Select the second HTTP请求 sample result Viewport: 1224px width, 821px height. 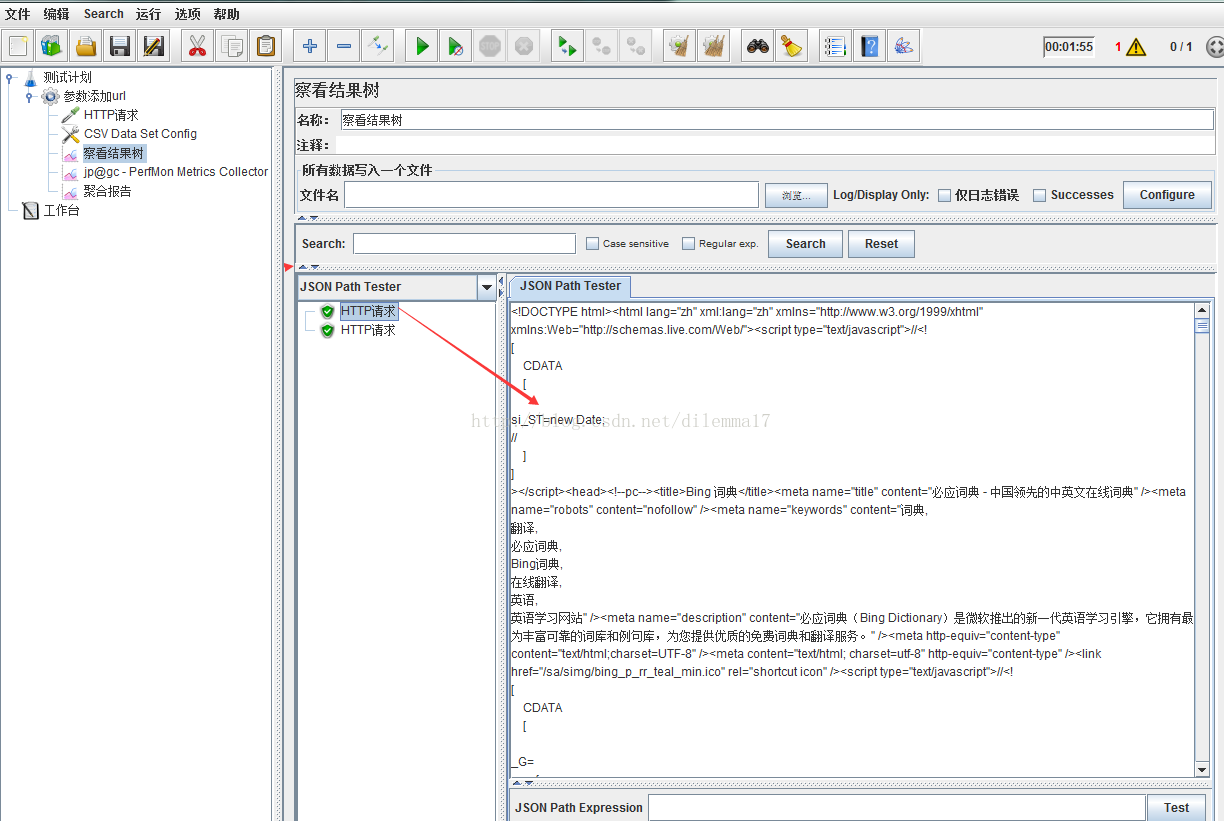coord(368,330)
